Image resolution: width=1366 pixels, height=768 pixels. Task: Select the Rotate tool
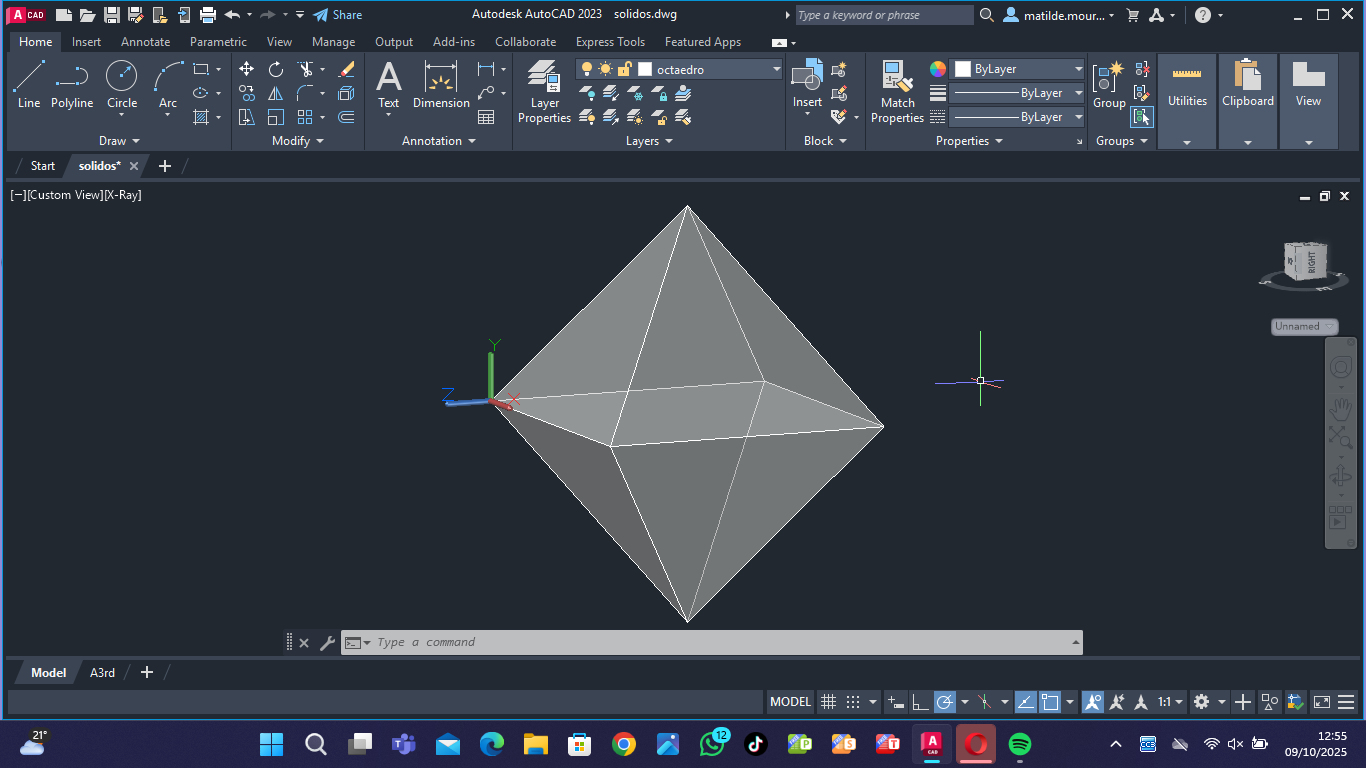pos(276,69)
